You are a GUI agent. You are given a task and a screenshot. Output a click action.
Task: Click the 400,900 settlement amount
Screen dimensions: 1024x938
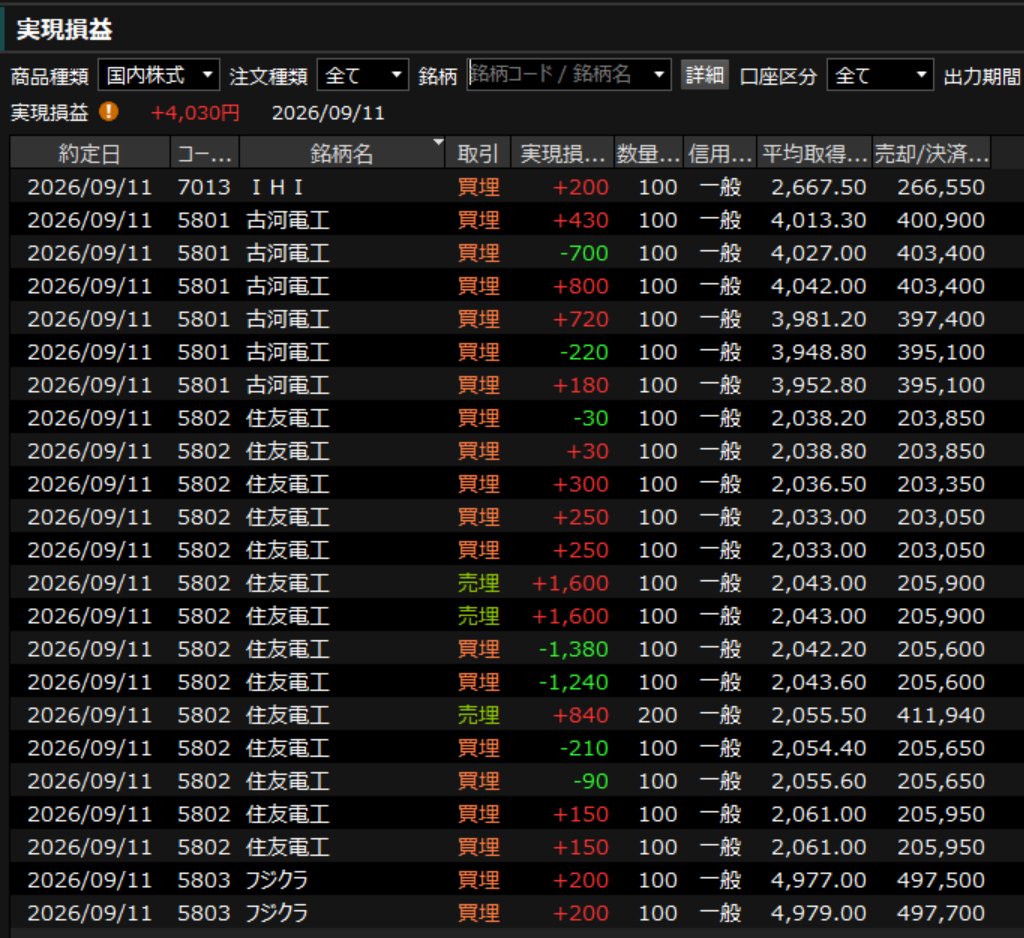(940, 220)
